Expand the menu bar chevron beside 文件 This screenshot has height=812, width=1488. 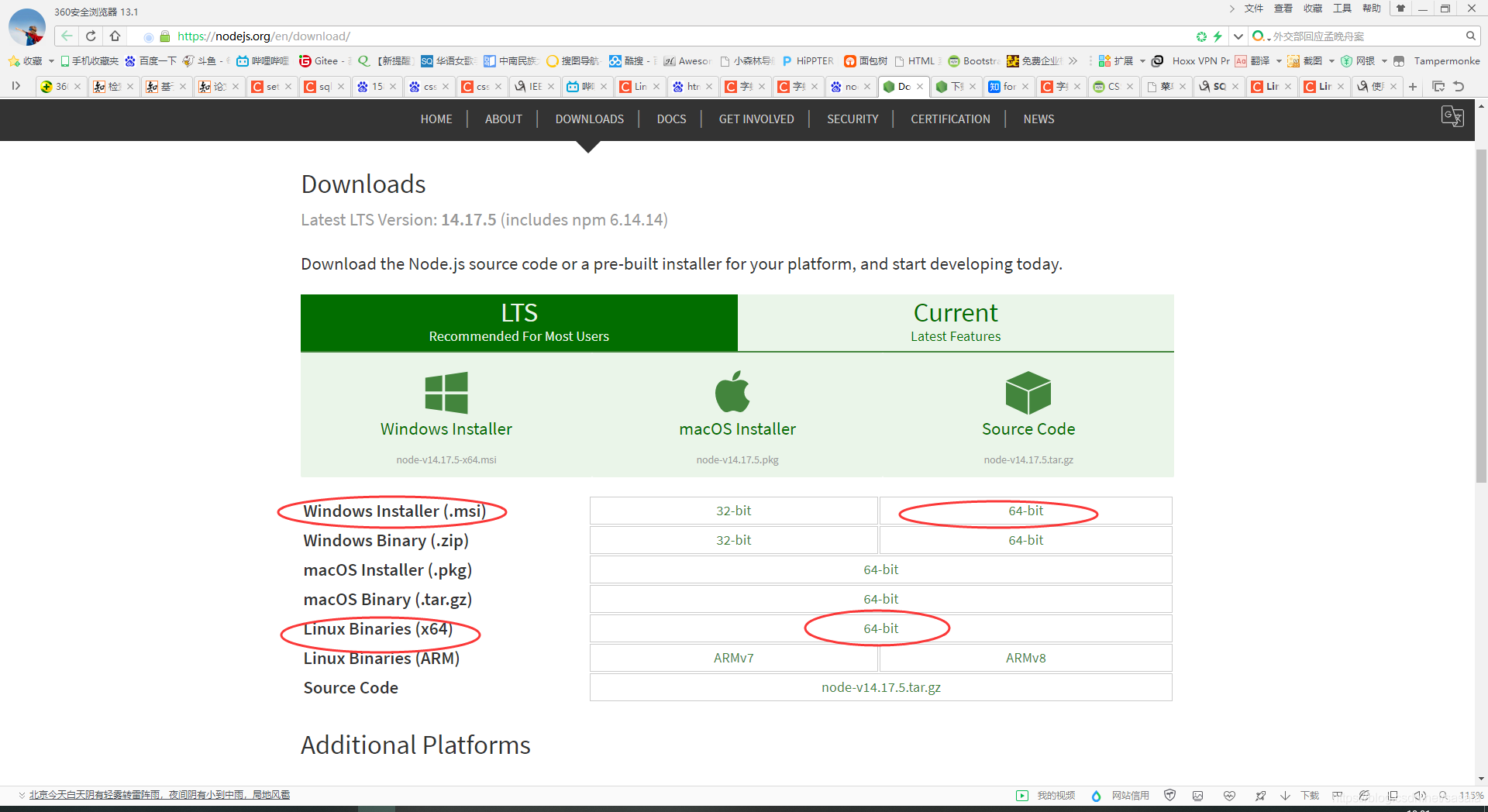[1231, 9]
